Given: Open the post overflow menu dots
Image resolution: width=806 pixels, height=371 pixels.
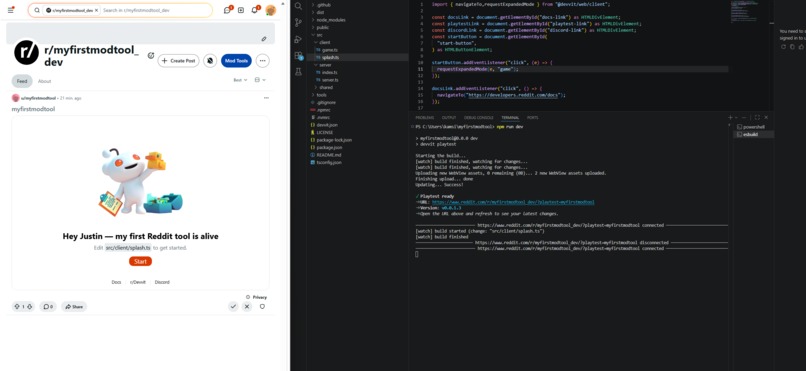Looking at the screenshot, I should [266, 98].
